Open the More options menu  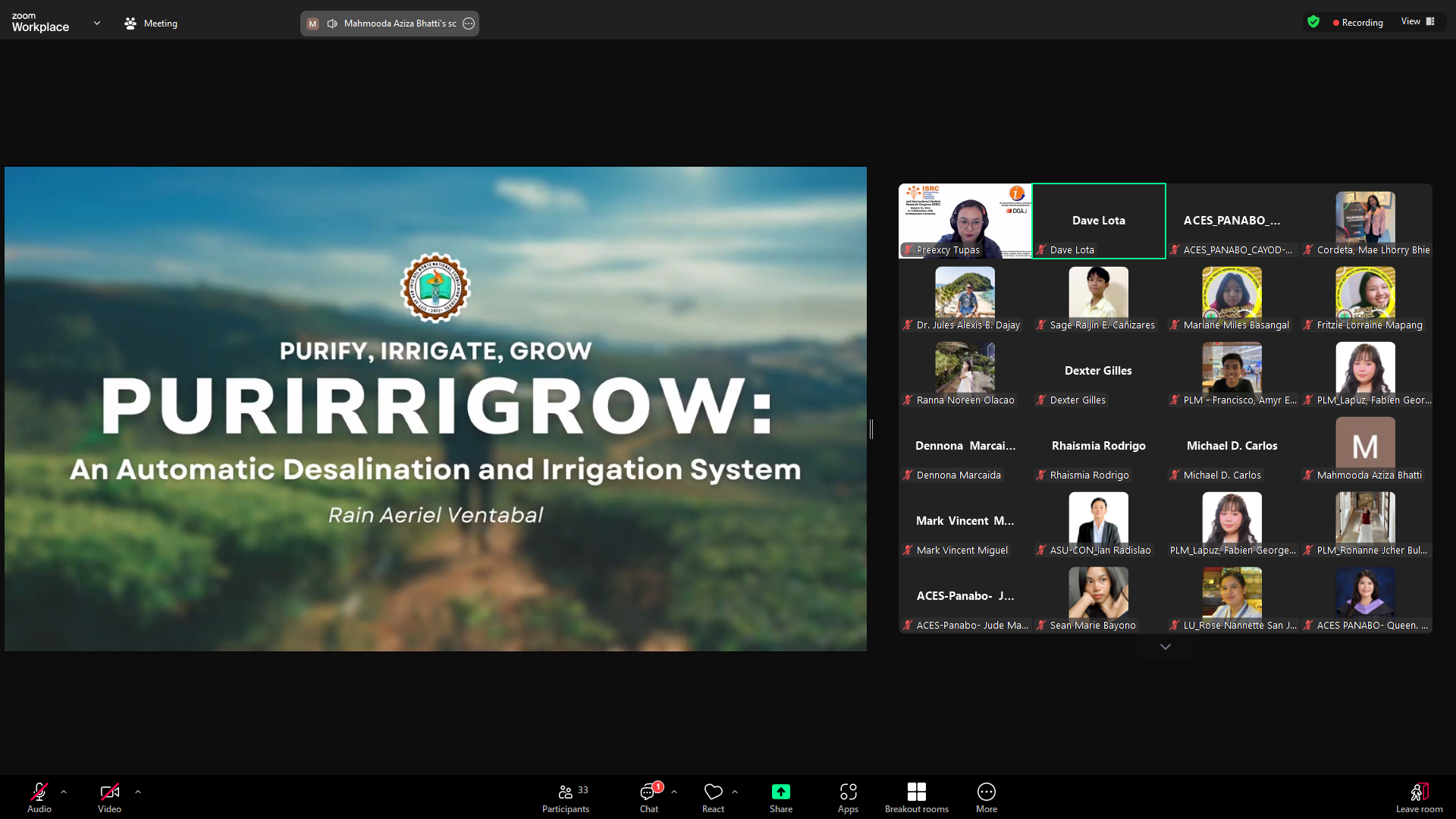point(986,798)
